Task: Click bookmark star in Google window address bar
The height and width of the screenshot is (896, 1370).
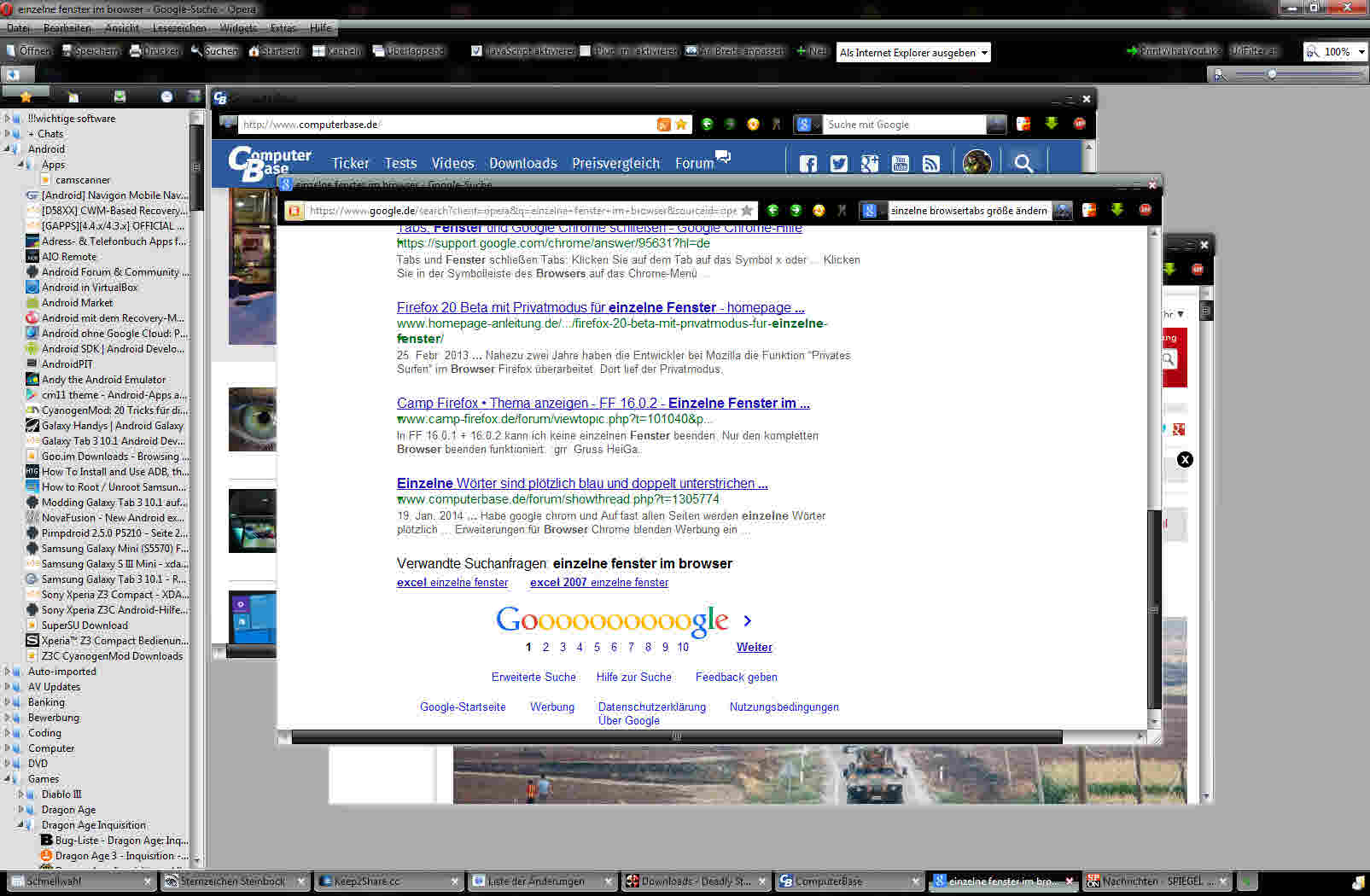Action: tap(747, 210)
